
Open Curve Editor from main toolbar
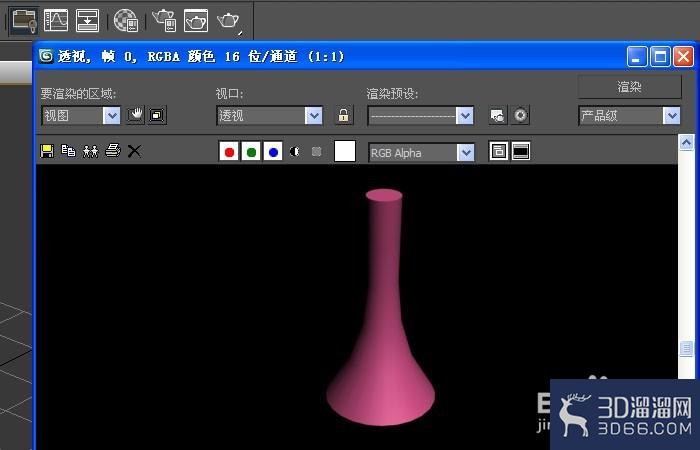click(x=56, y=21)
